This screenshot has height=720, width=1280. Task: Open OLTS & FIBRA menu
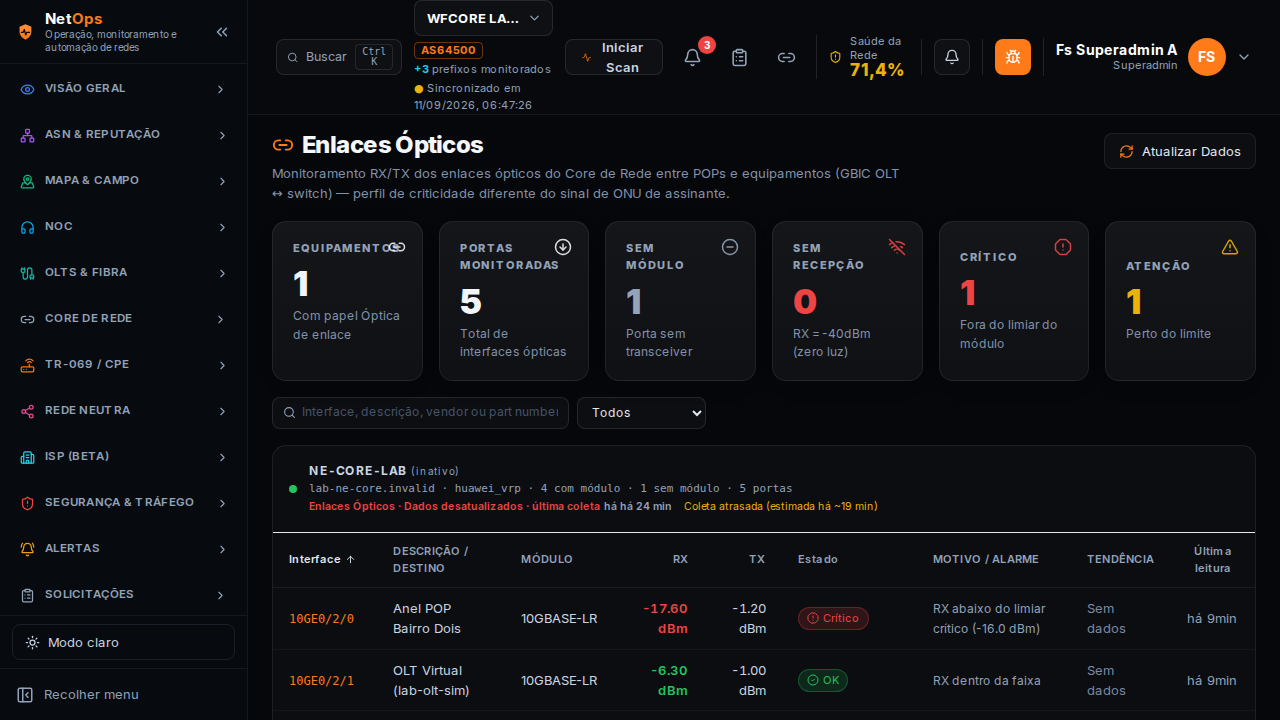tap(123, 273)
